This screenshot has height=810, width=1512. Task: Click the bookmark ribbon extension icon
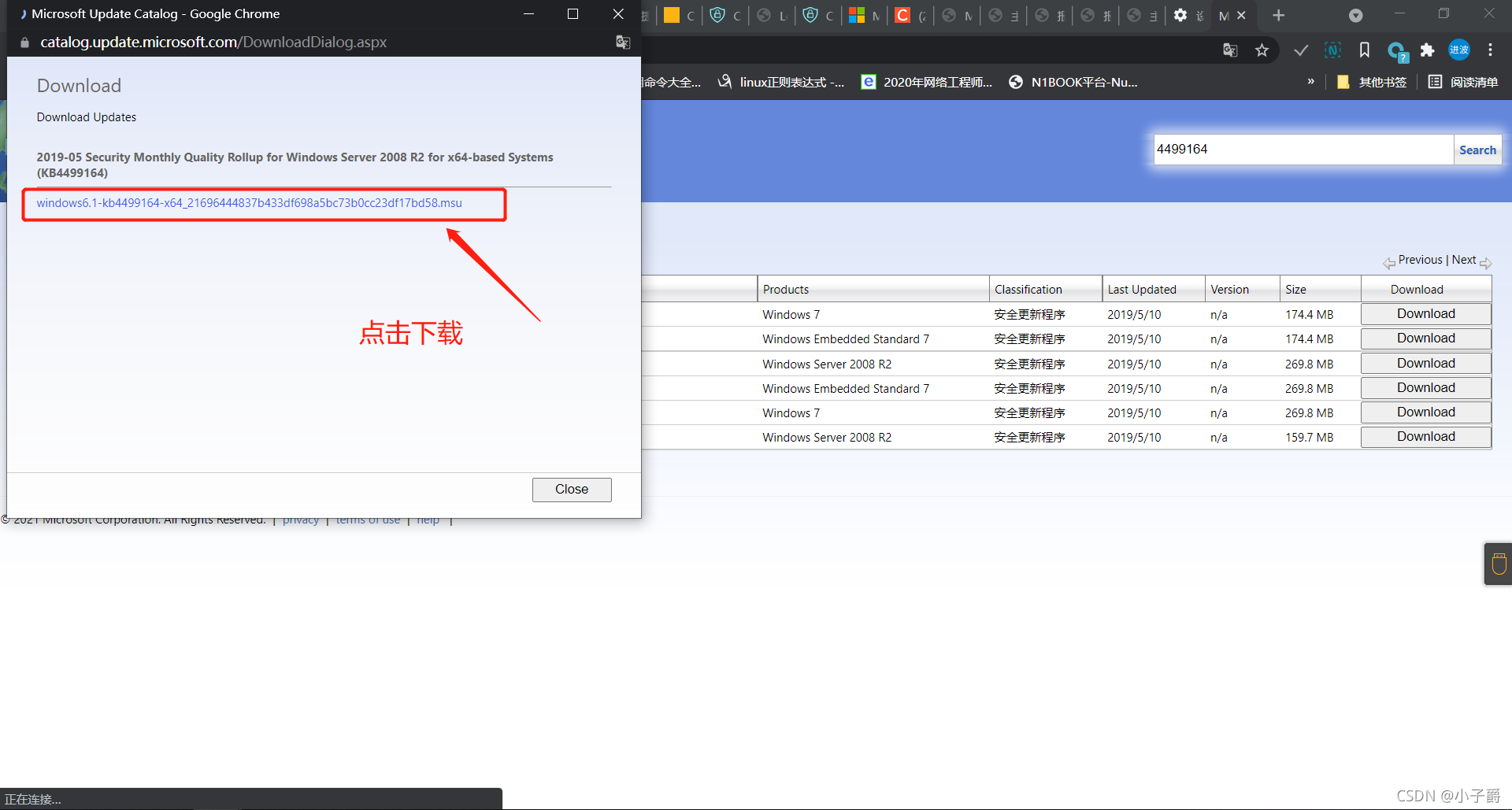(x=1365, y=50)
